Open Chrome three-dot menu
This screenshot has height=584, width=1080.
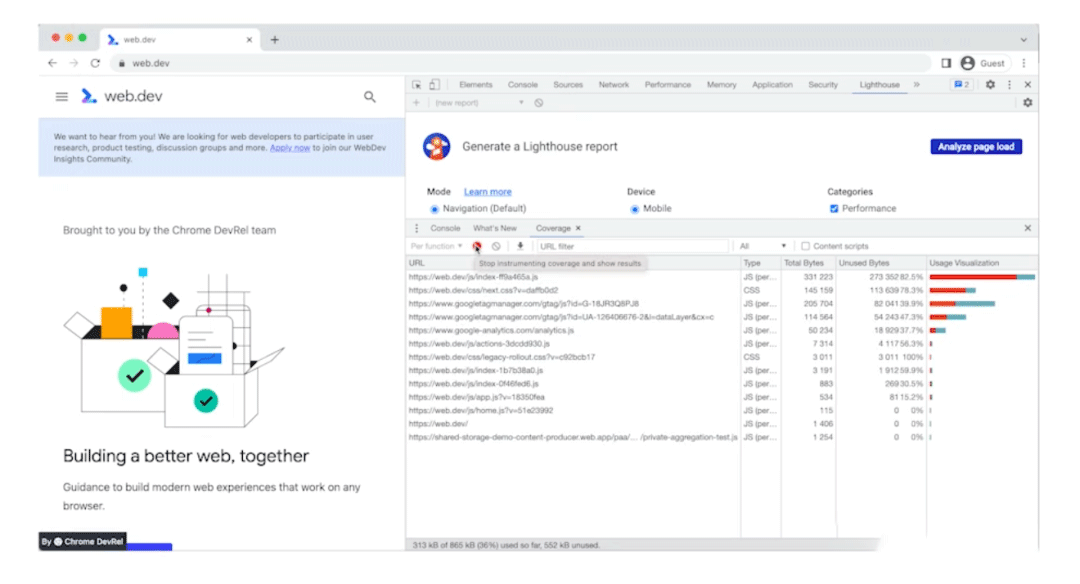tap(1024, 63)
